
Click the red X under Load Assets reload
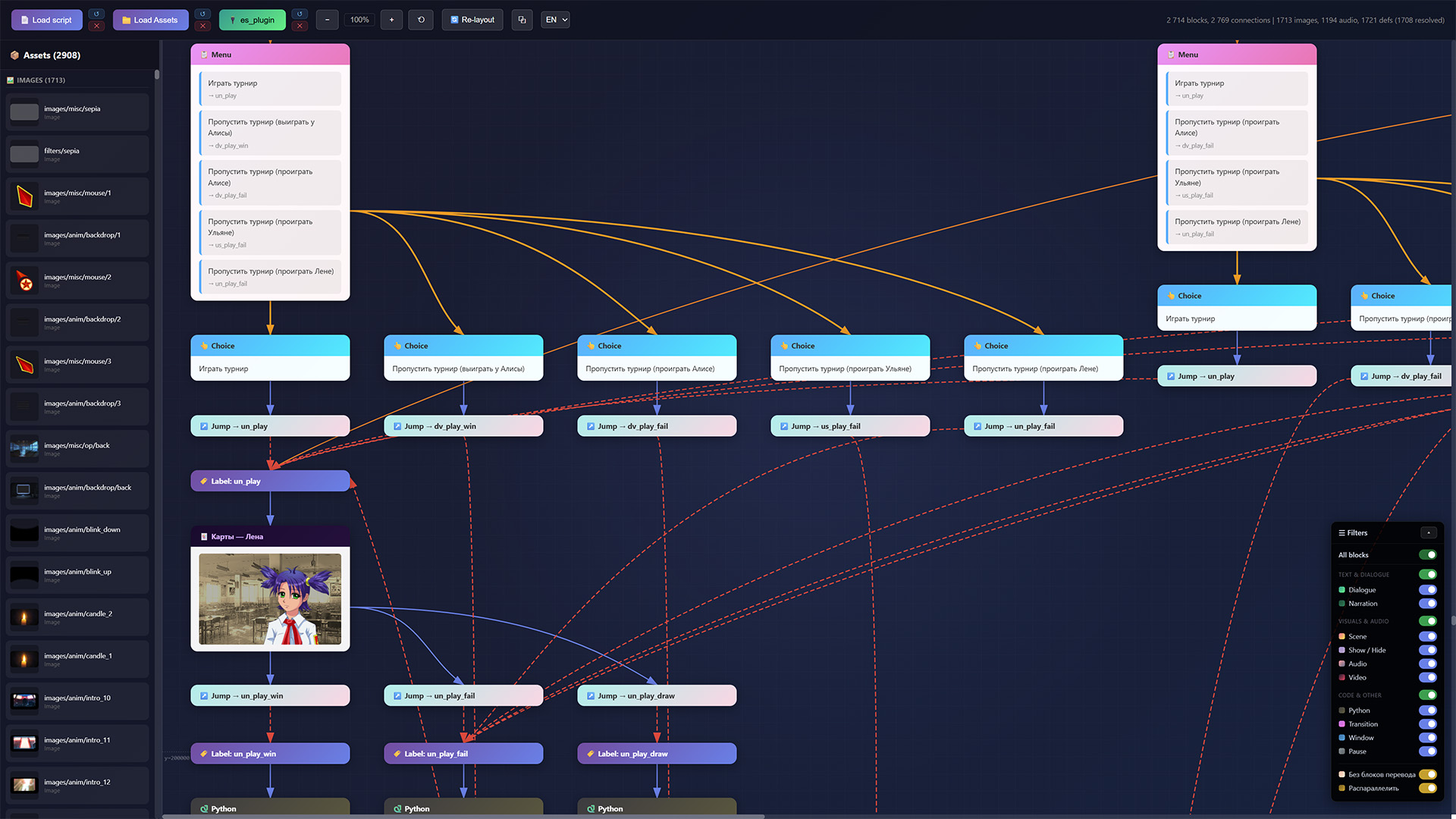click(202, 27)
